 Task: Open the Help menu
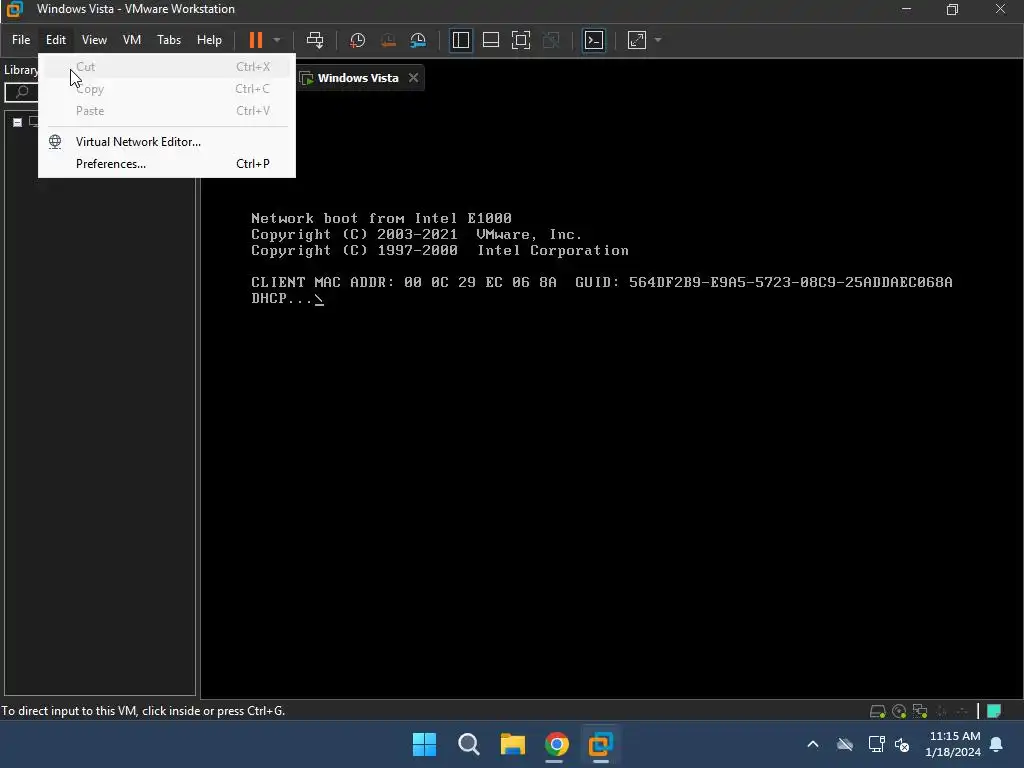tap(209, 40)
